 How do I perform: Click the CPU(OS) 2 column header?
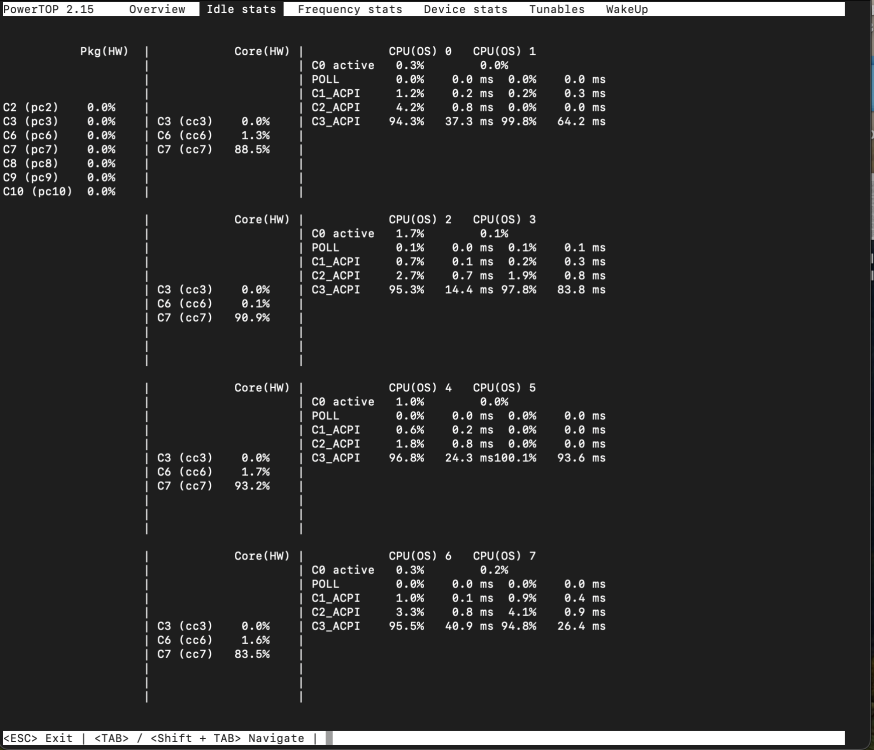click(420, 220)
